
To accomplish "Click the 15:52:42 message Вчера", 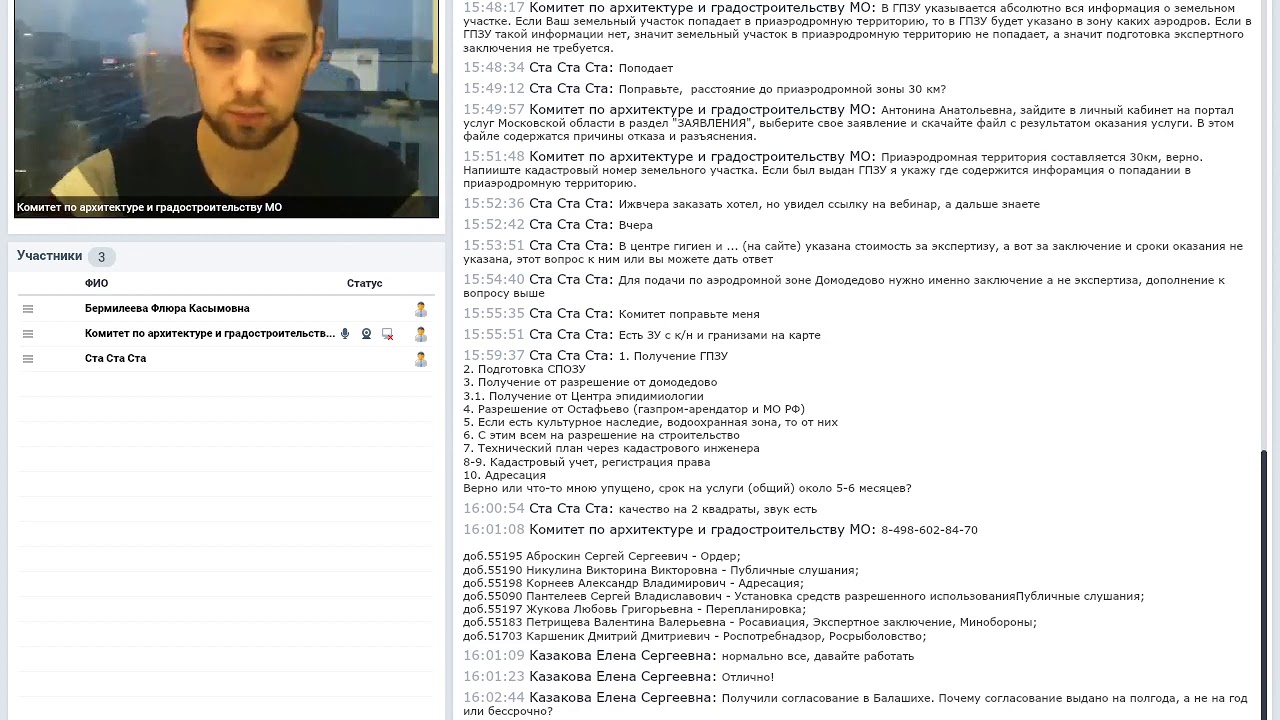I will pyautogui.click(x=557, y=225).
